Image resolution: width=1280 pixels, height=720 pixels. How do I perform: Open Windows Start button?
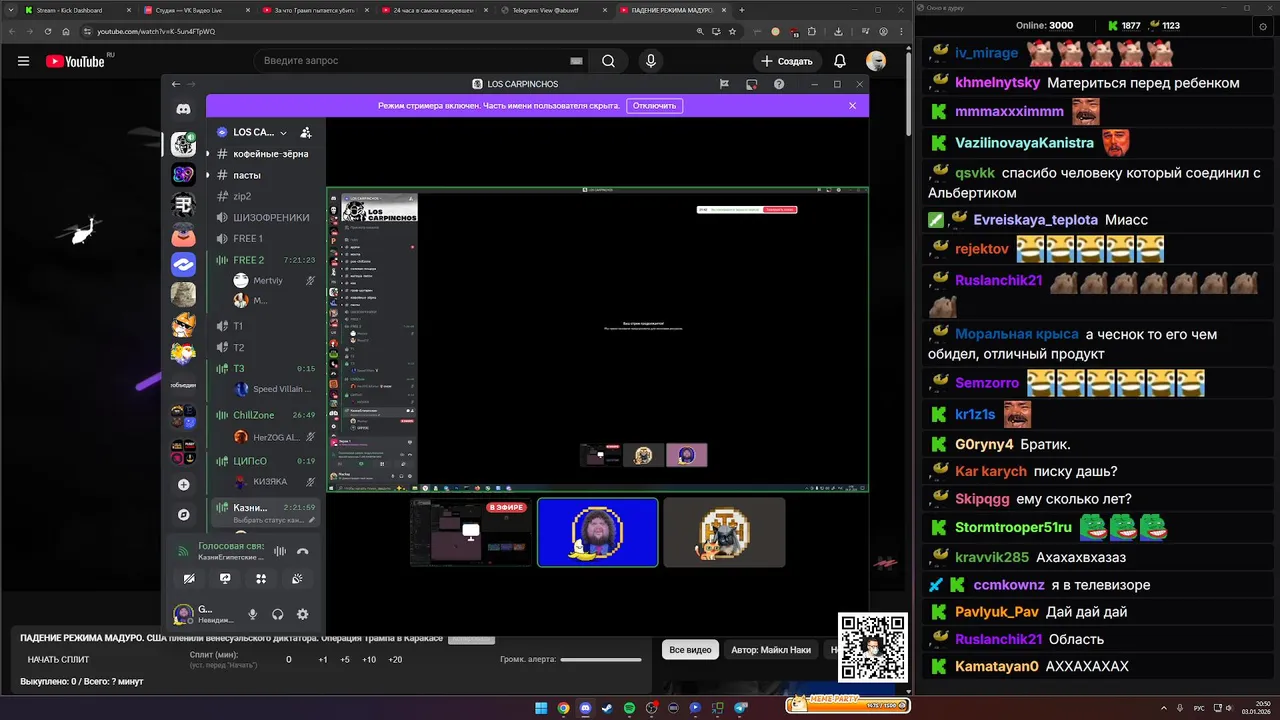point(541,708)
